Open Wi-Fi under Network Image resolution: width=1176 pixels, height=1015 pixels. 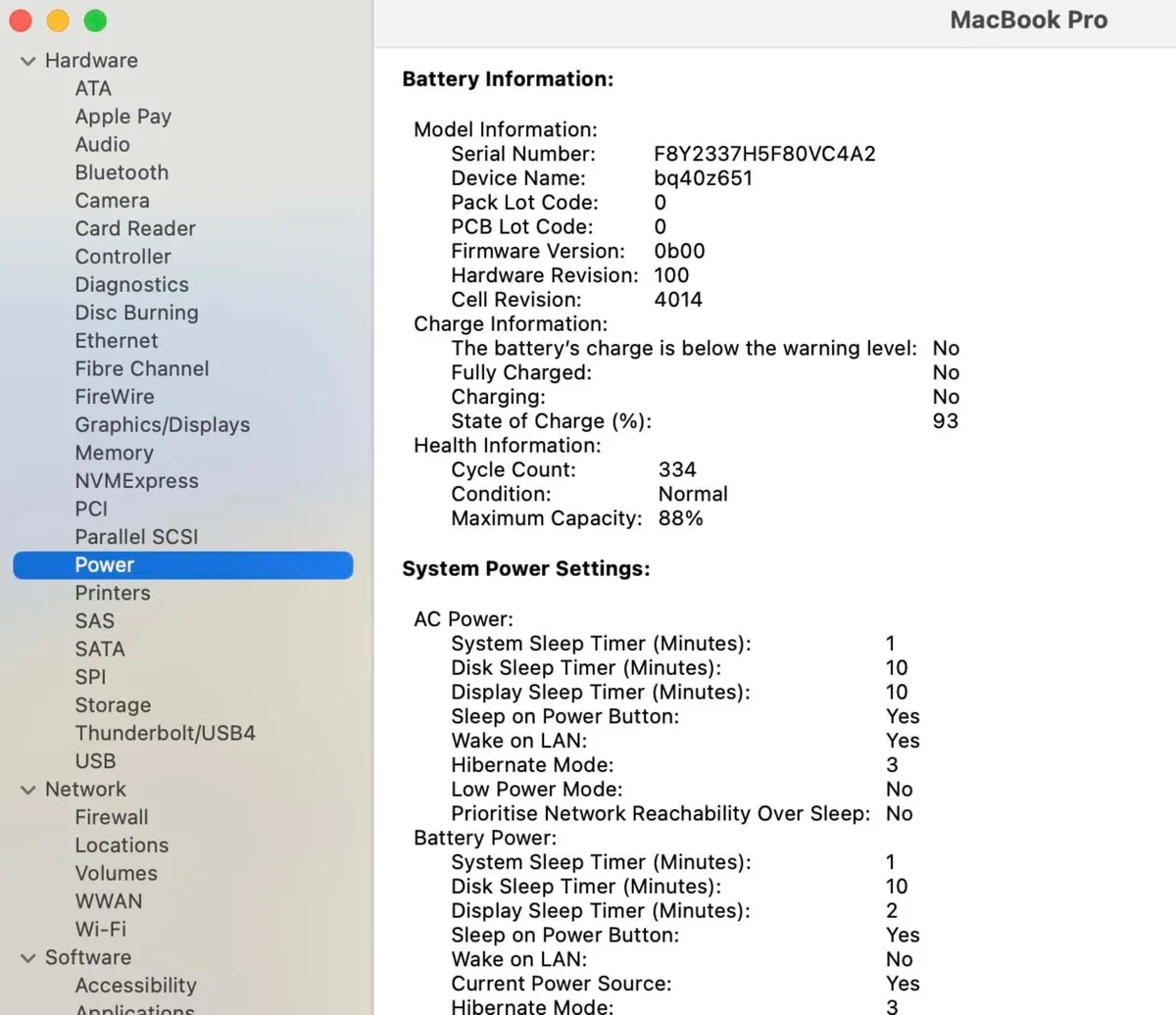[100, 929]
